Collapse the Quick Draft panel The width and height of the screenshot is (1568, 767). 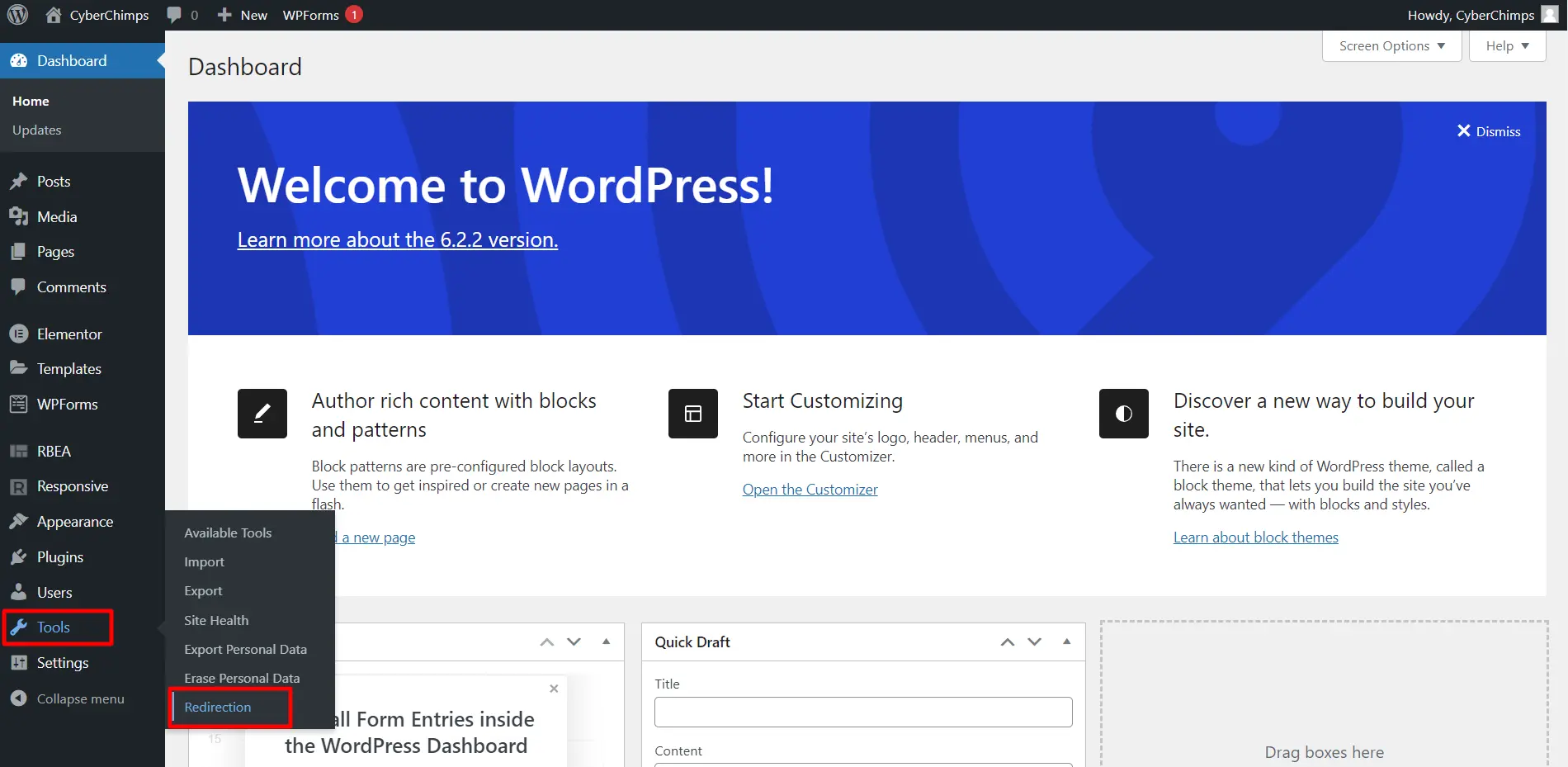[1066, 642]
